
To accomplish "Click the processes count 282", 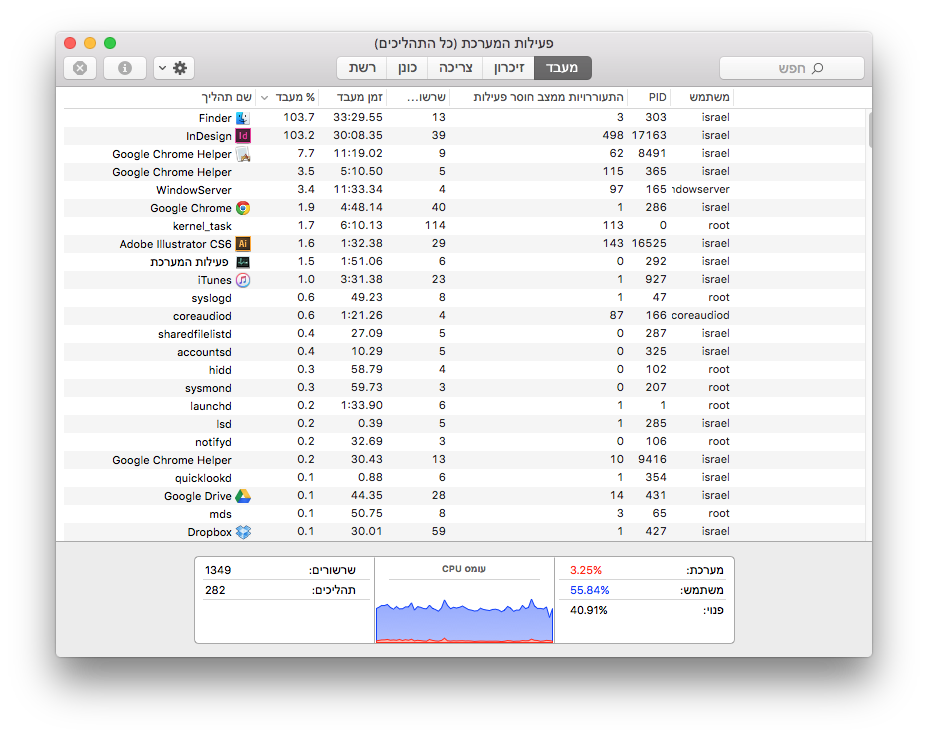I will point(215,590).
